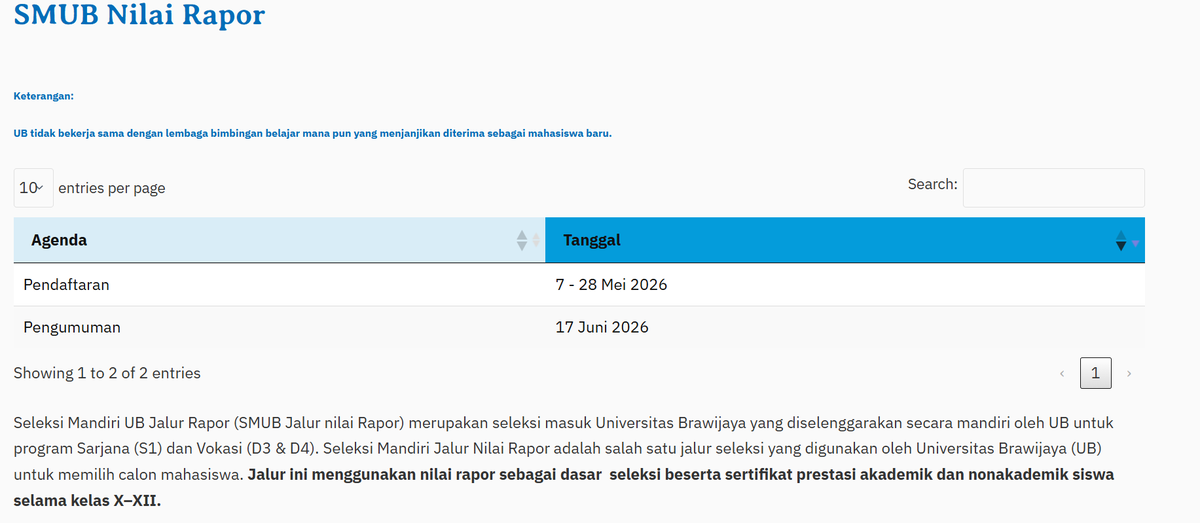1200x523 pixels.
Task: Click the next page arrow
Action: coord(1128,373)
